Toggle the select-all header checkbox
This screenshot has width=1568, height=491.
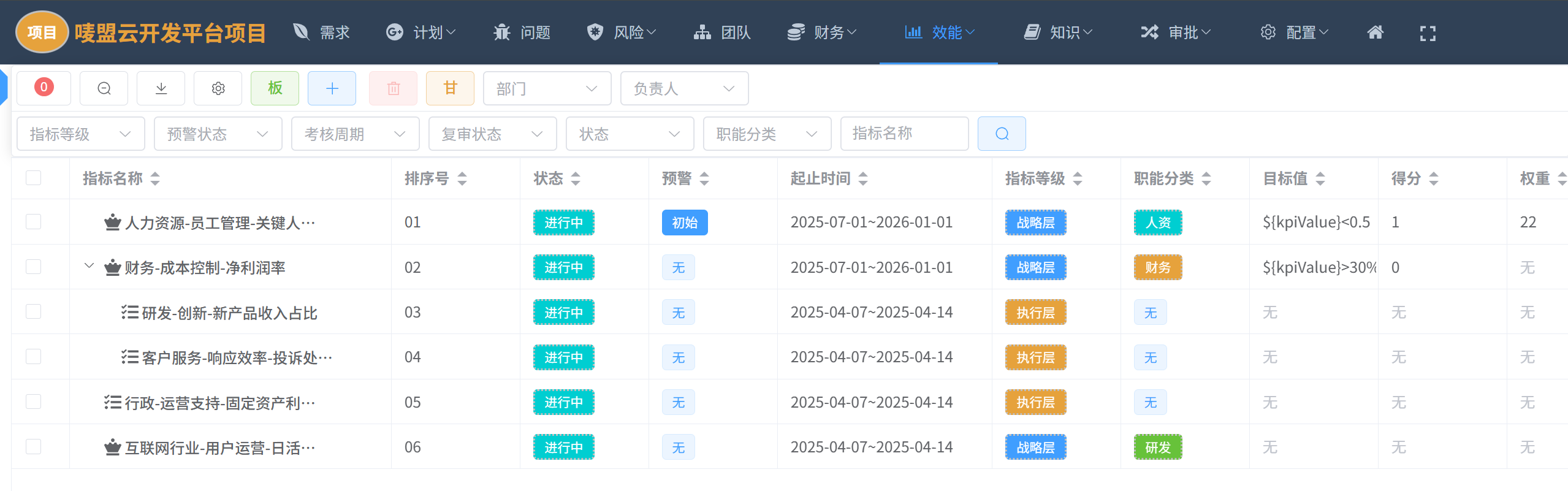click(x=34, y=178)
